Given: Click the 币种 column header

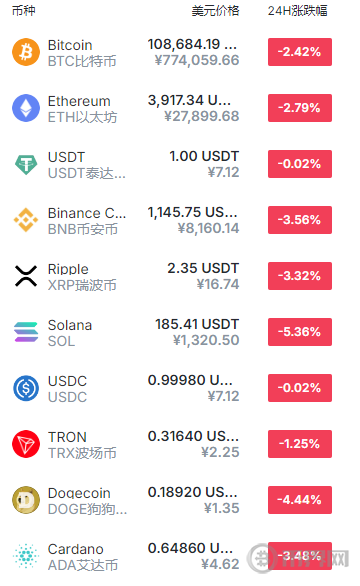Looking at the screenshot, I should click(24, 11).
